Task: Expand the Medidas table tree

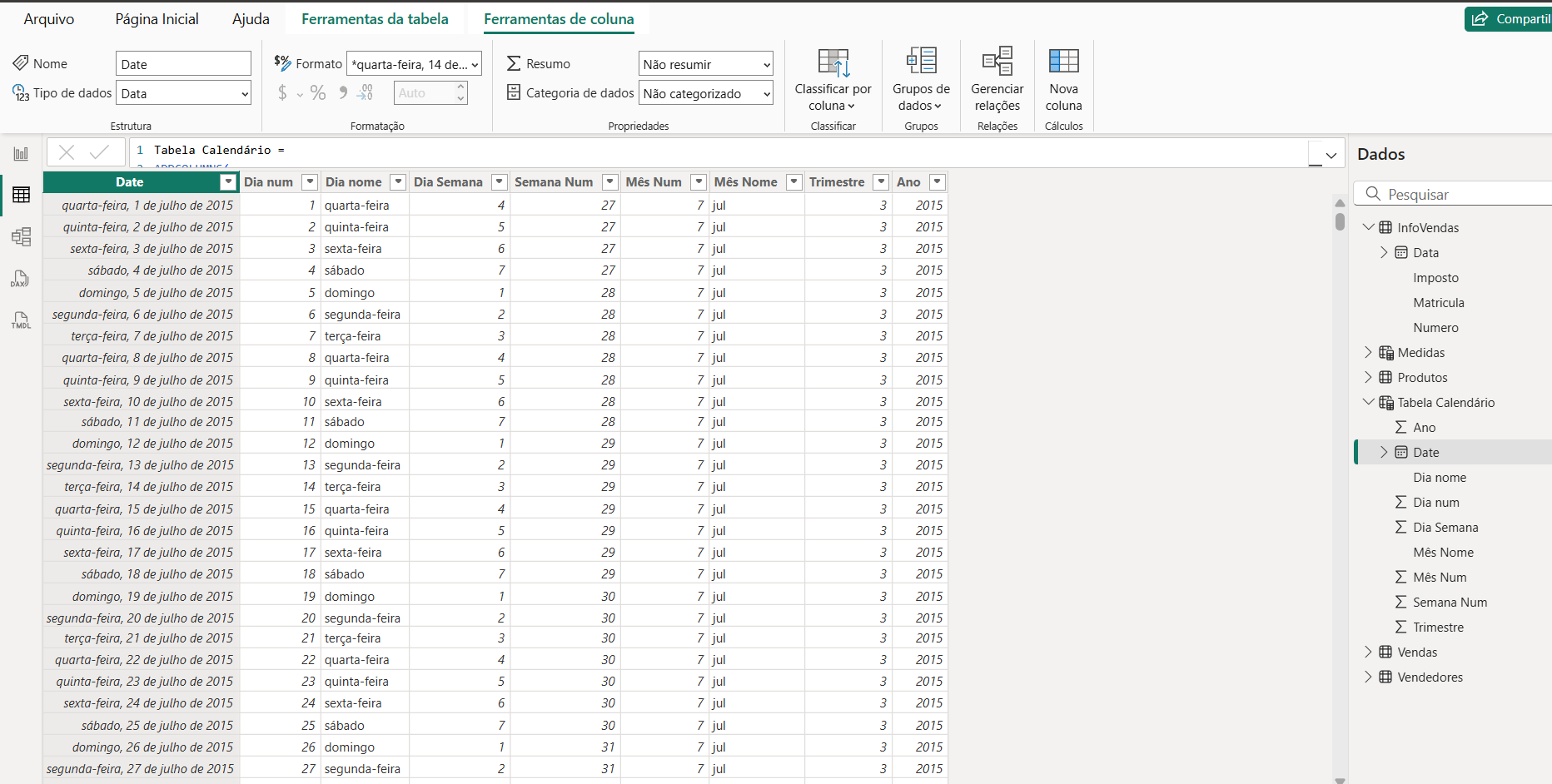Action: point(1368,352)
